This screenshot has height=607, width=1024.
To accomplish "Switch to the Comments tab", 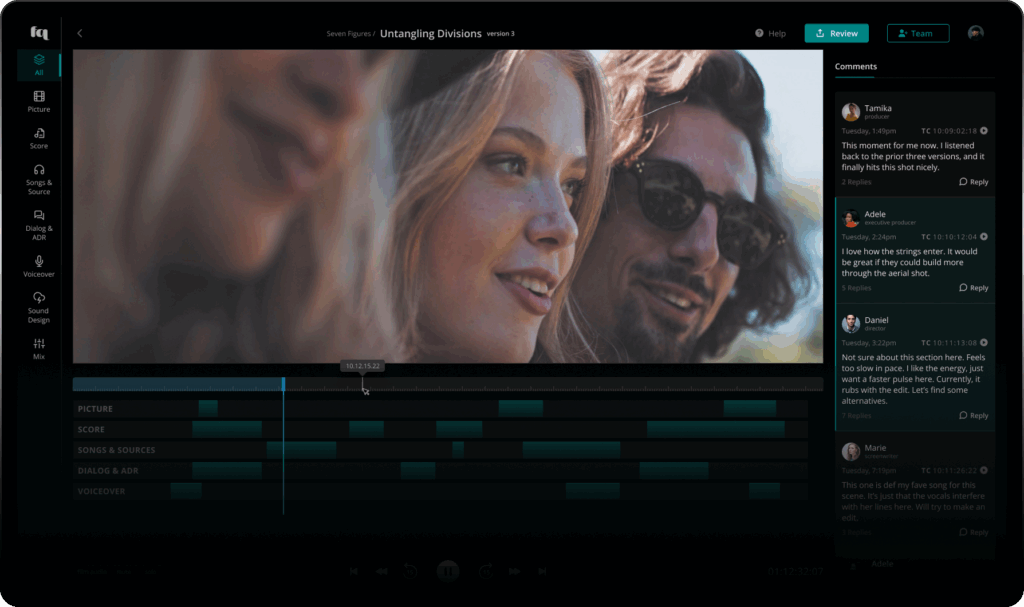I will 855,67.
